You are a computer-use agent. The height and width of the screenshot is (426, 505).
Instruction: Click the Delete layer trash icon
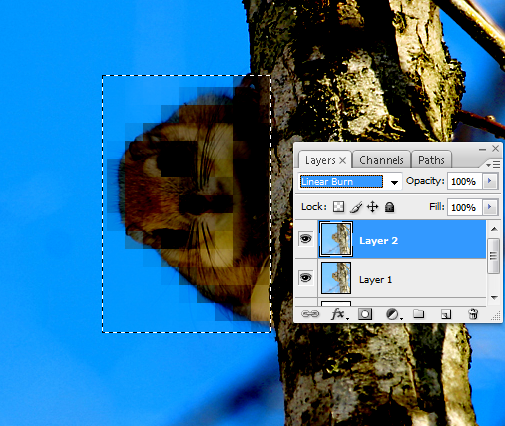pyautogui.click(x=473, y=314)
